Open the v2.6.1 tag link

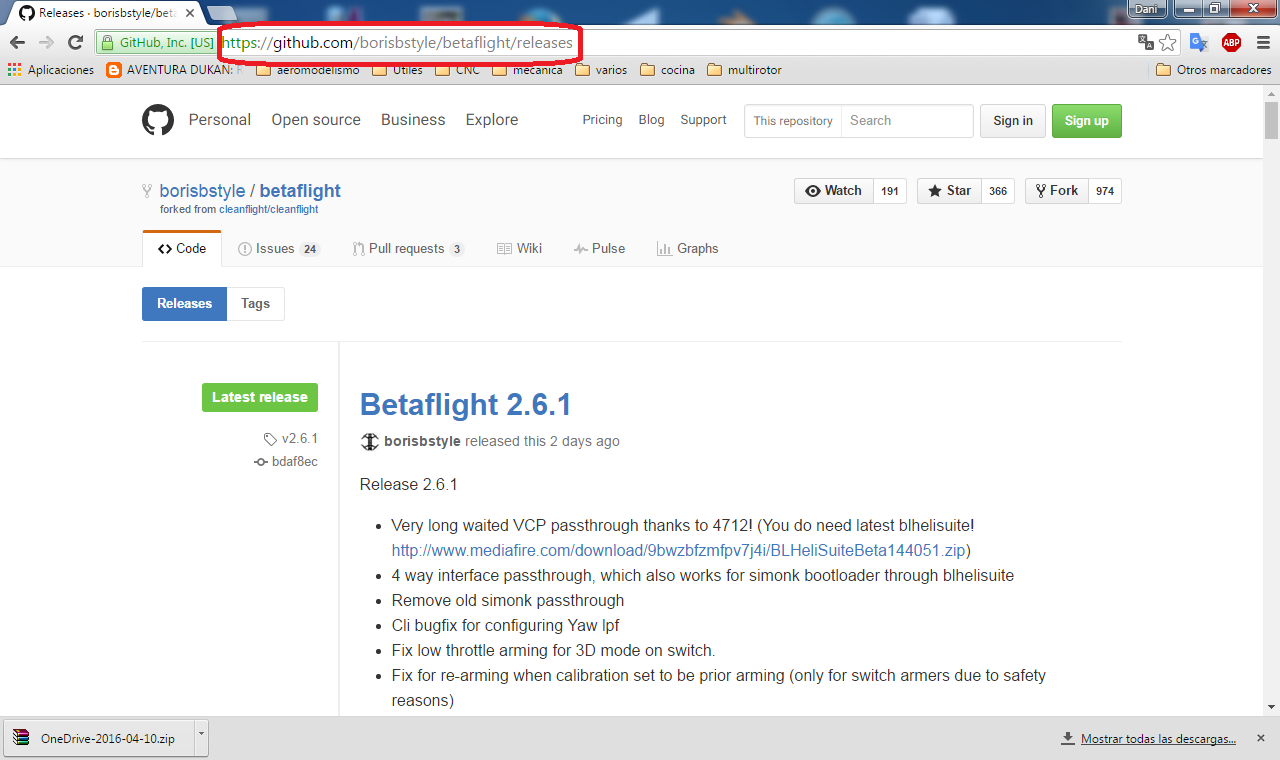pos(291,438)
